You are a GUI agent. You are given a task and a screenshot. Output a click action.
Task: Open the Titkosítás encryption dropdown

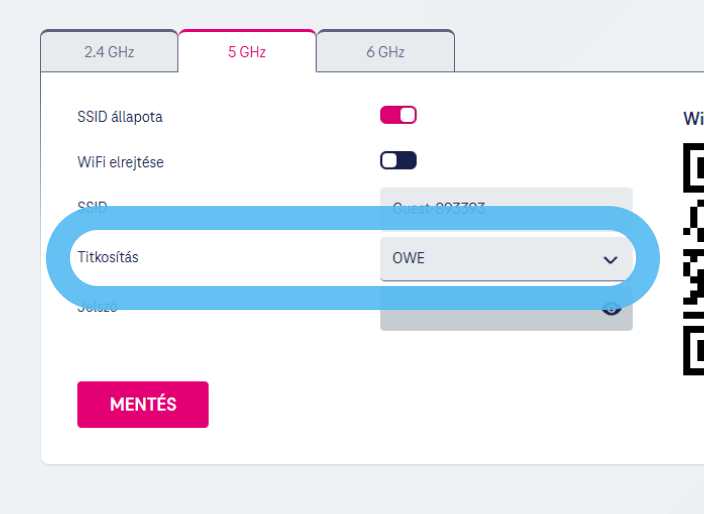pos(505,259)
